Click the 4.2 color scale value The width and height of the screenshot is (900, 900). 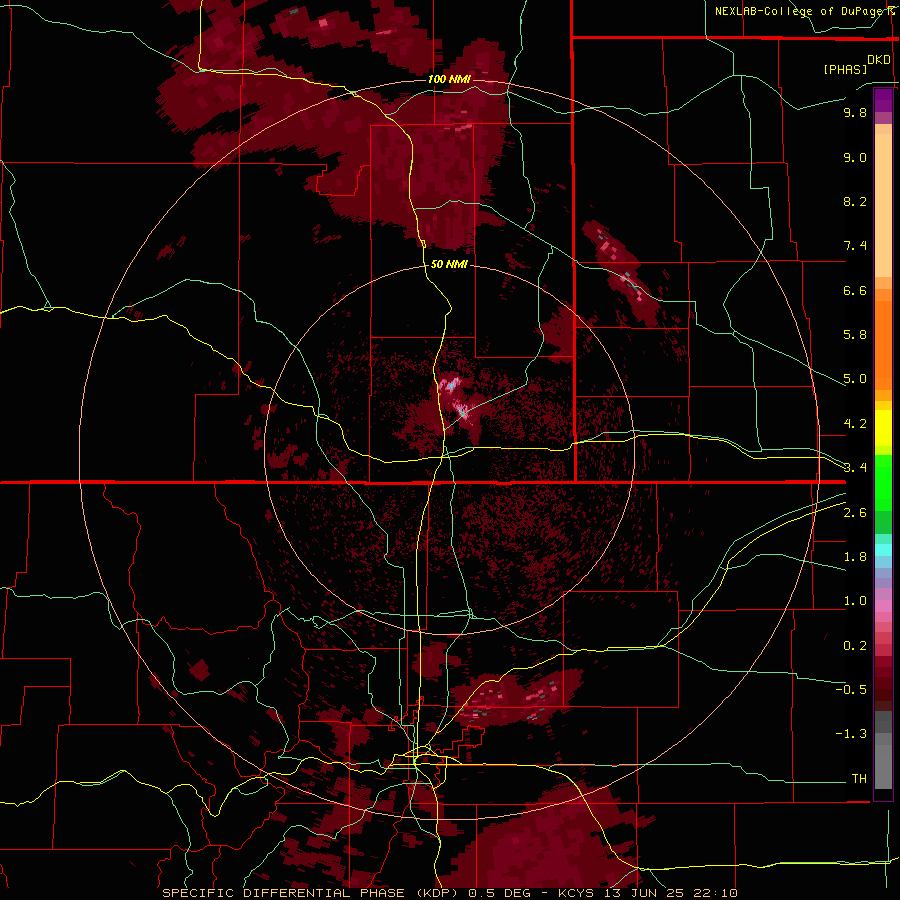(855, 424)
